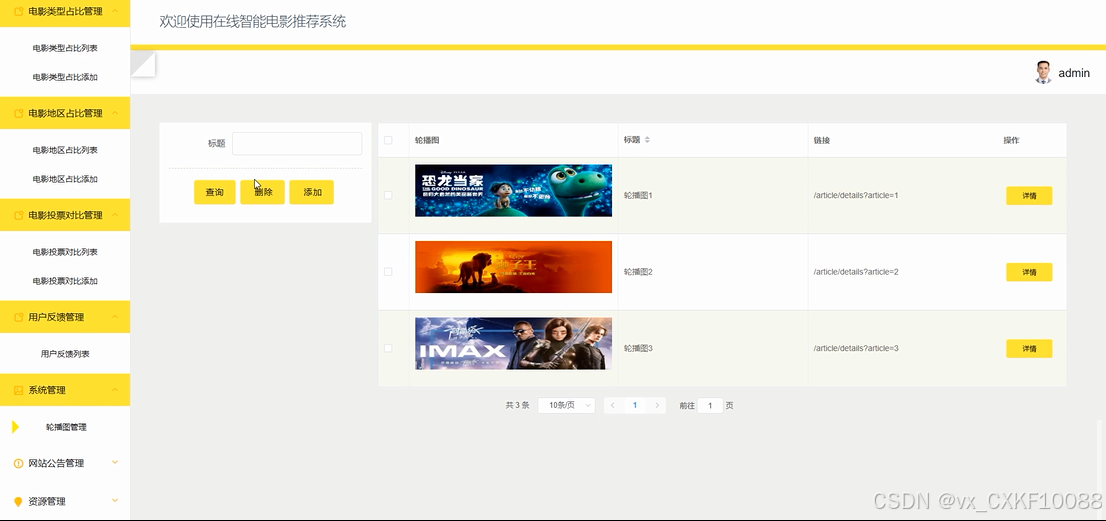Click the 电影地区占比管理 folder icon
The image size is (1106, 521).
tap(19, 113)
